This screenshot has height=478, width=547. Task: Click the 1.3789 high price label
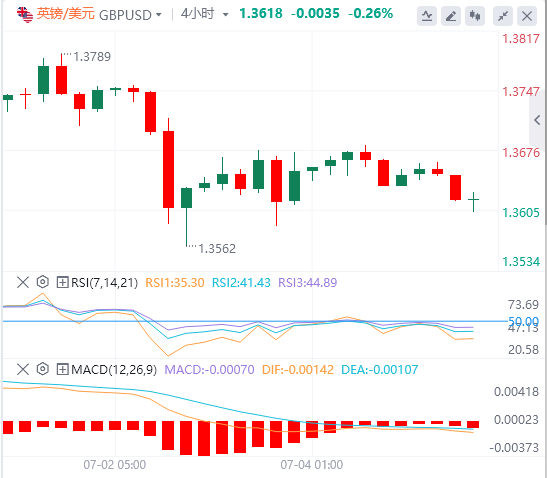click(x=92, y=57)
